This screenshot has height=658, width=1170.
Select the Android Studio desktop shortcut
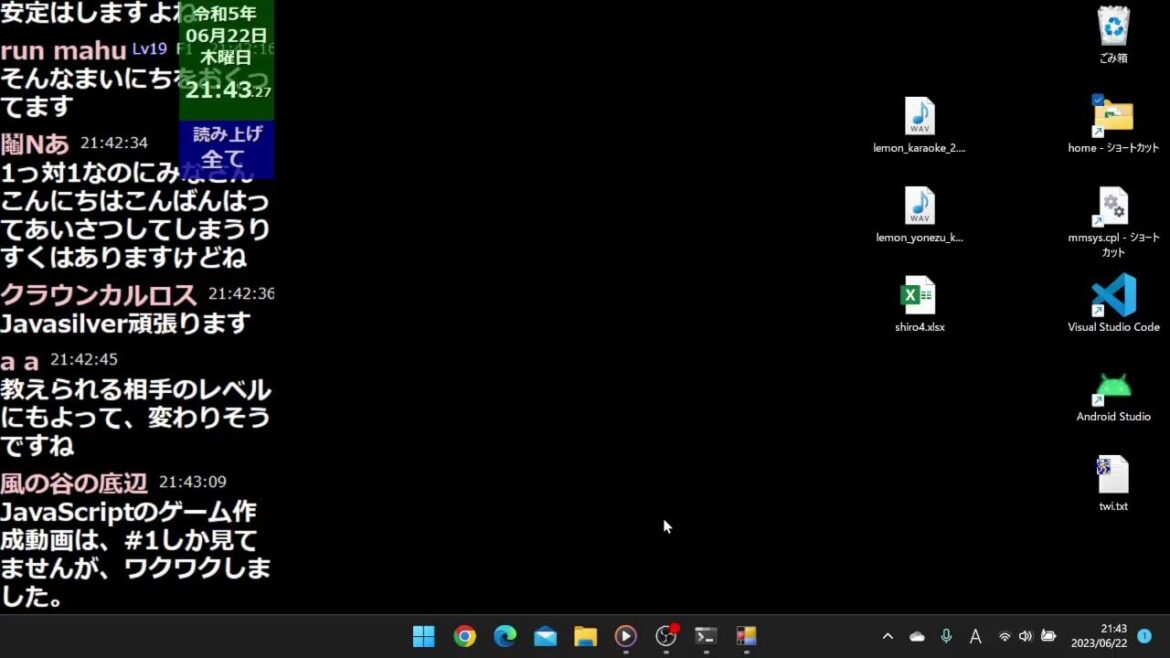tap(1113, 386)
